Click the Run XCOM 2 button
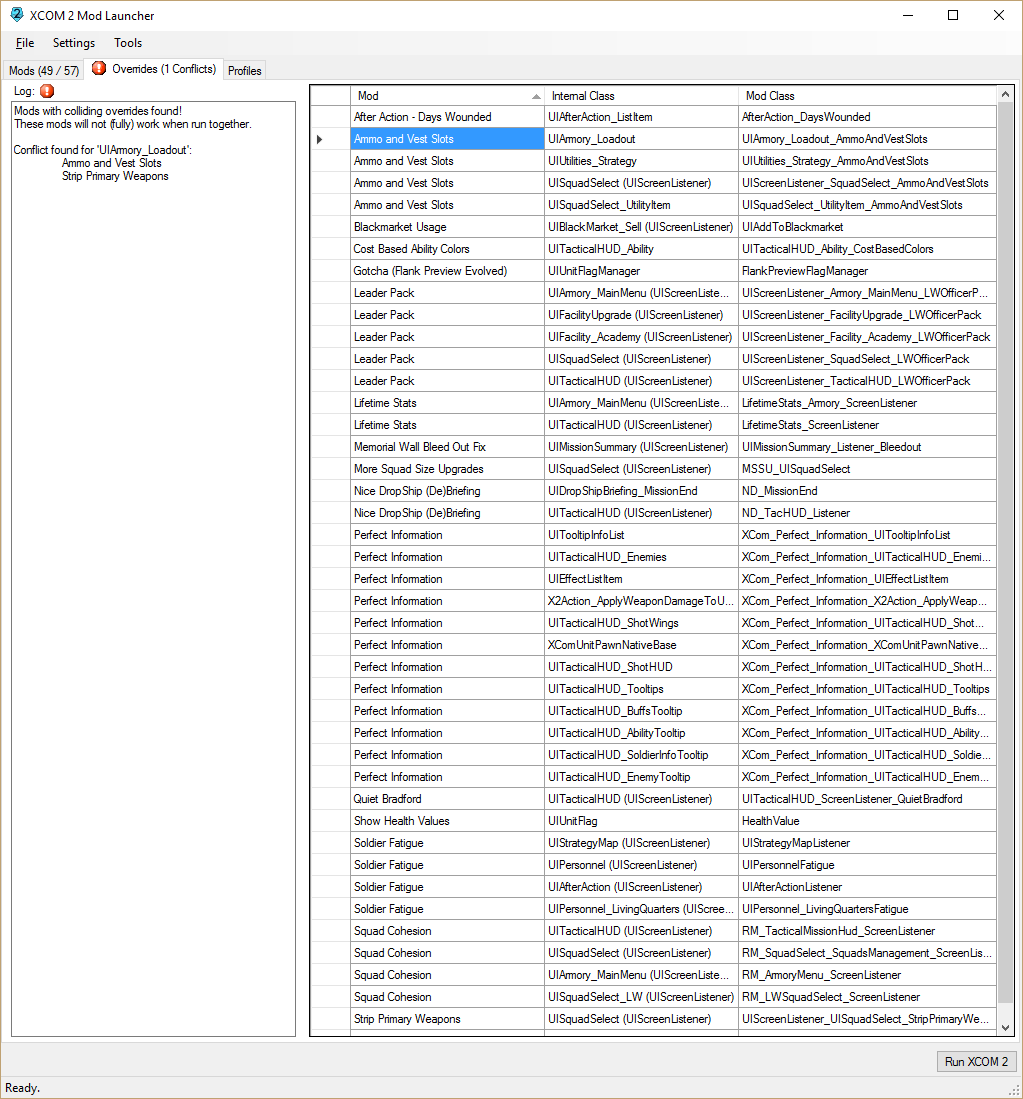The height and width of the screenshot is (1099, 1023). tap(976, 1061)
